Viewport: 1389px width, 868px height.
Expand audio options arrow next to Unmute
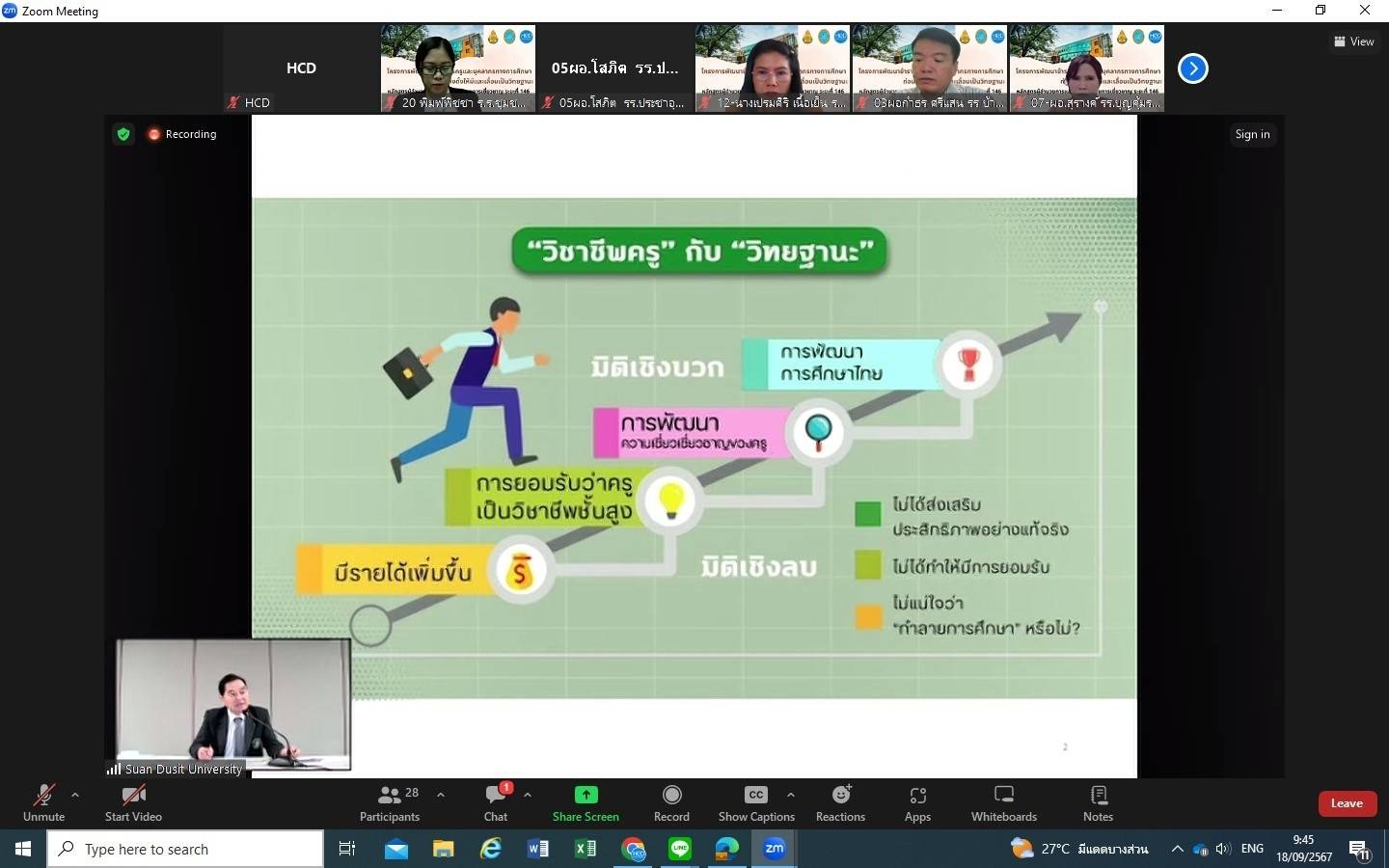[75, 795]
